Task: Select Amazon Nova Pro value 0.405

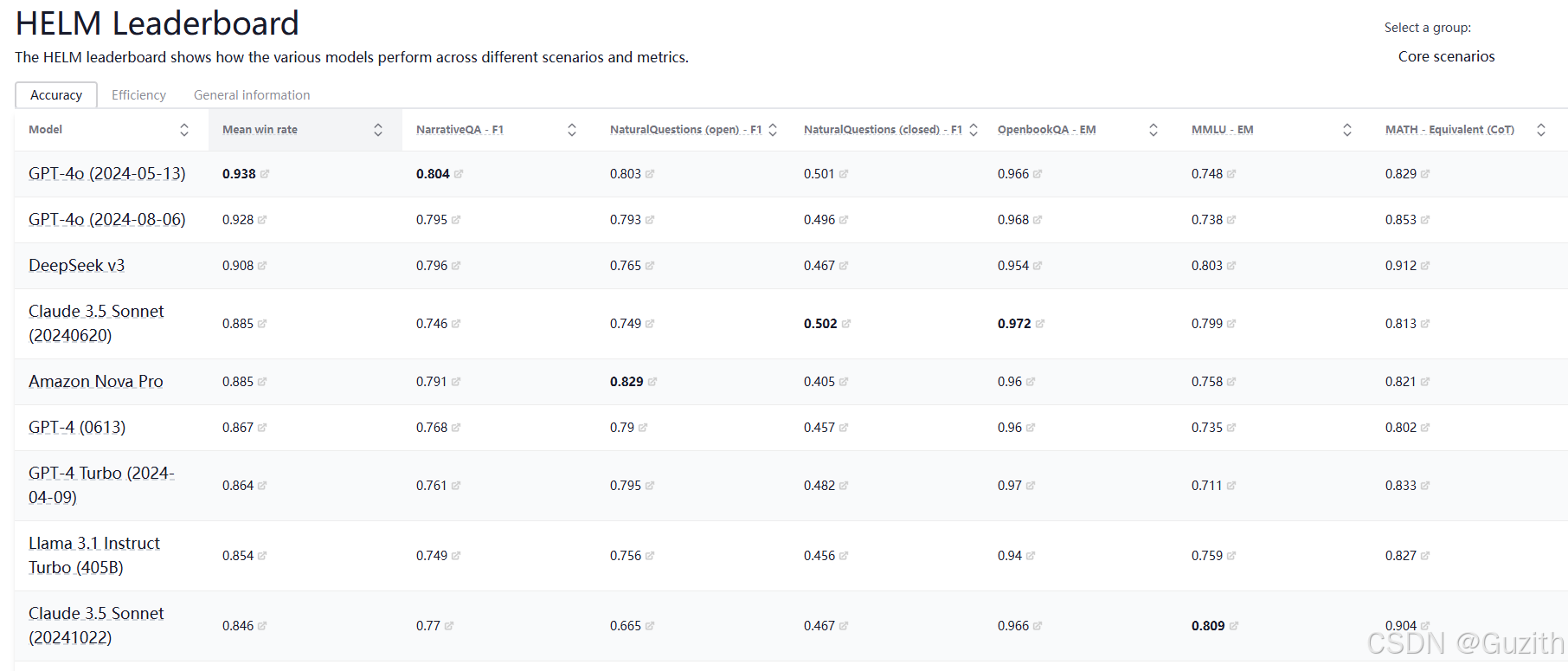Action: [819, 382]
